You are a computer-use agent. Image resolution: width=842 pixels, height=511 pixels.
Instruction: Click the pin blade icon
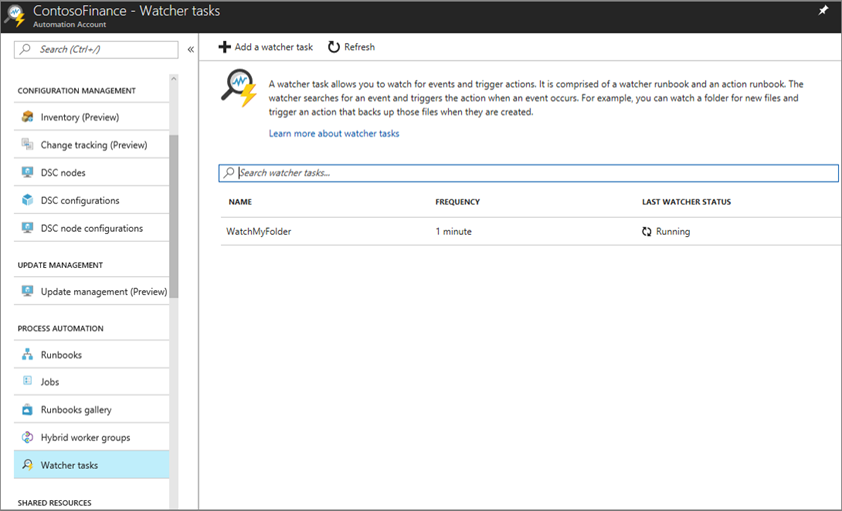823,11
